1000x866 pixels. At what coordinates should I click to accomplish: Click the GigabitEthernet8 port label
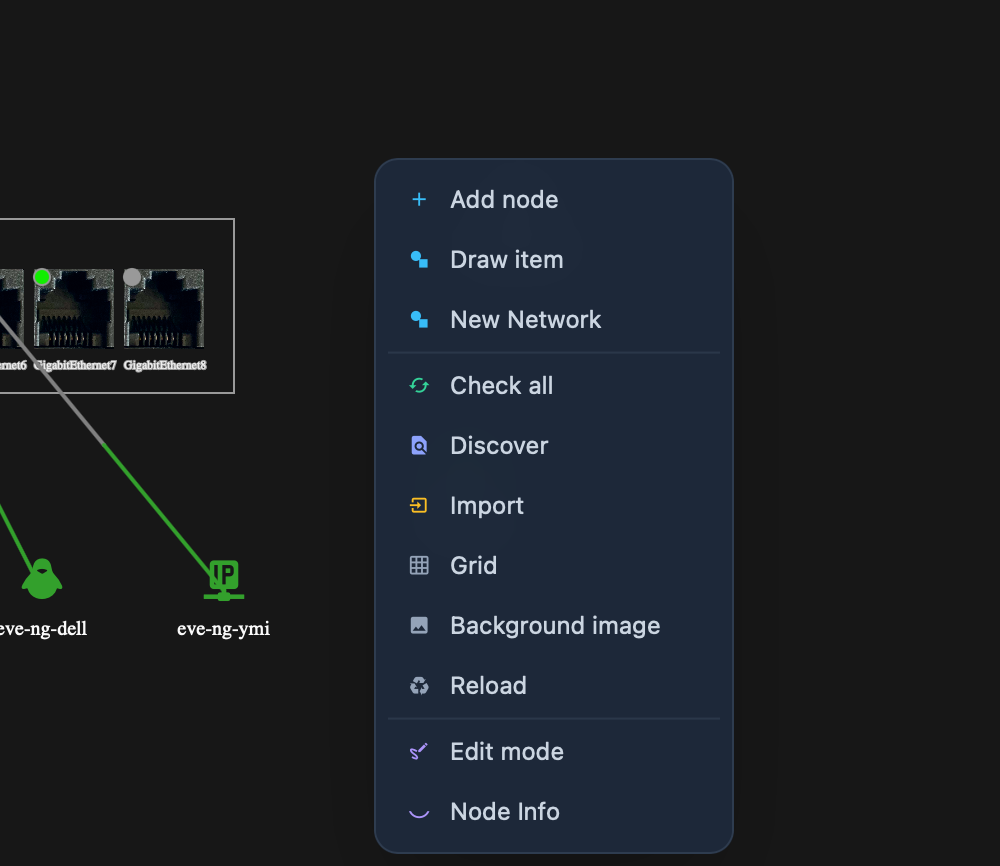coord(165,365)
